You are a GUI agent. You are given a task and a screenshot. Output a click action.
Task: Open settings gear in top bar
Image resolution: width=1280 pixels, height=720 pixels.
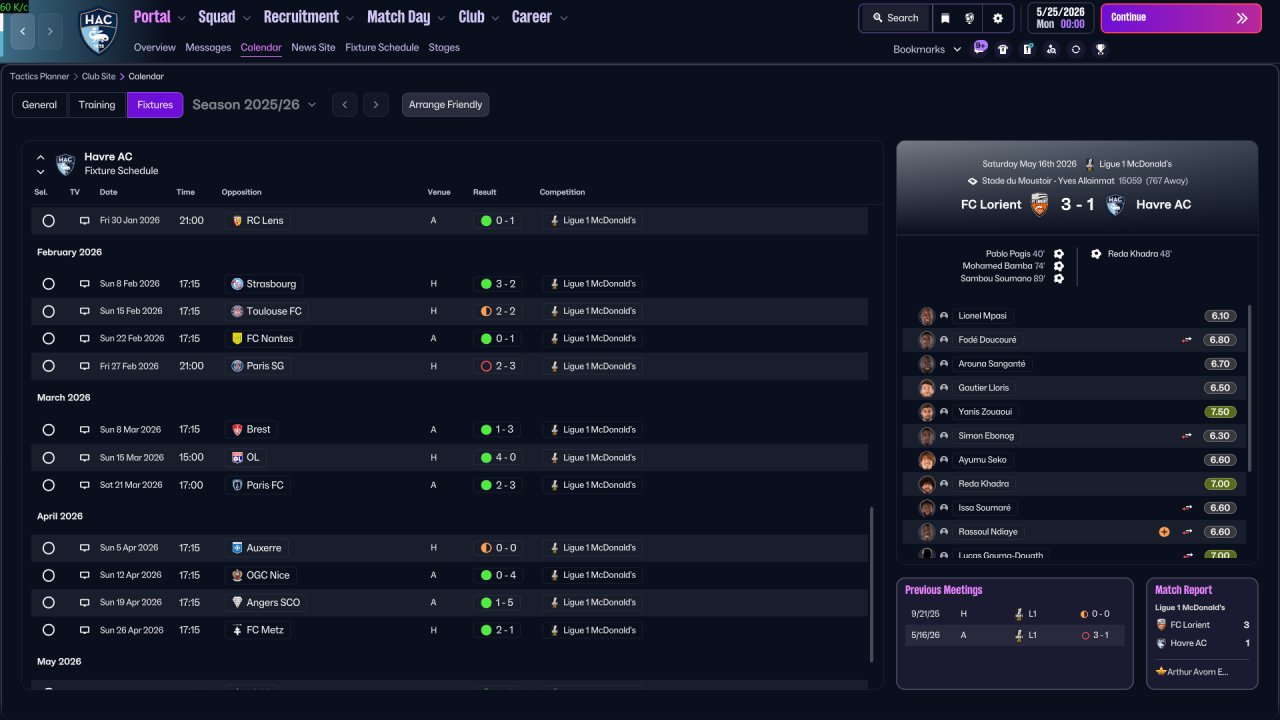997,18
